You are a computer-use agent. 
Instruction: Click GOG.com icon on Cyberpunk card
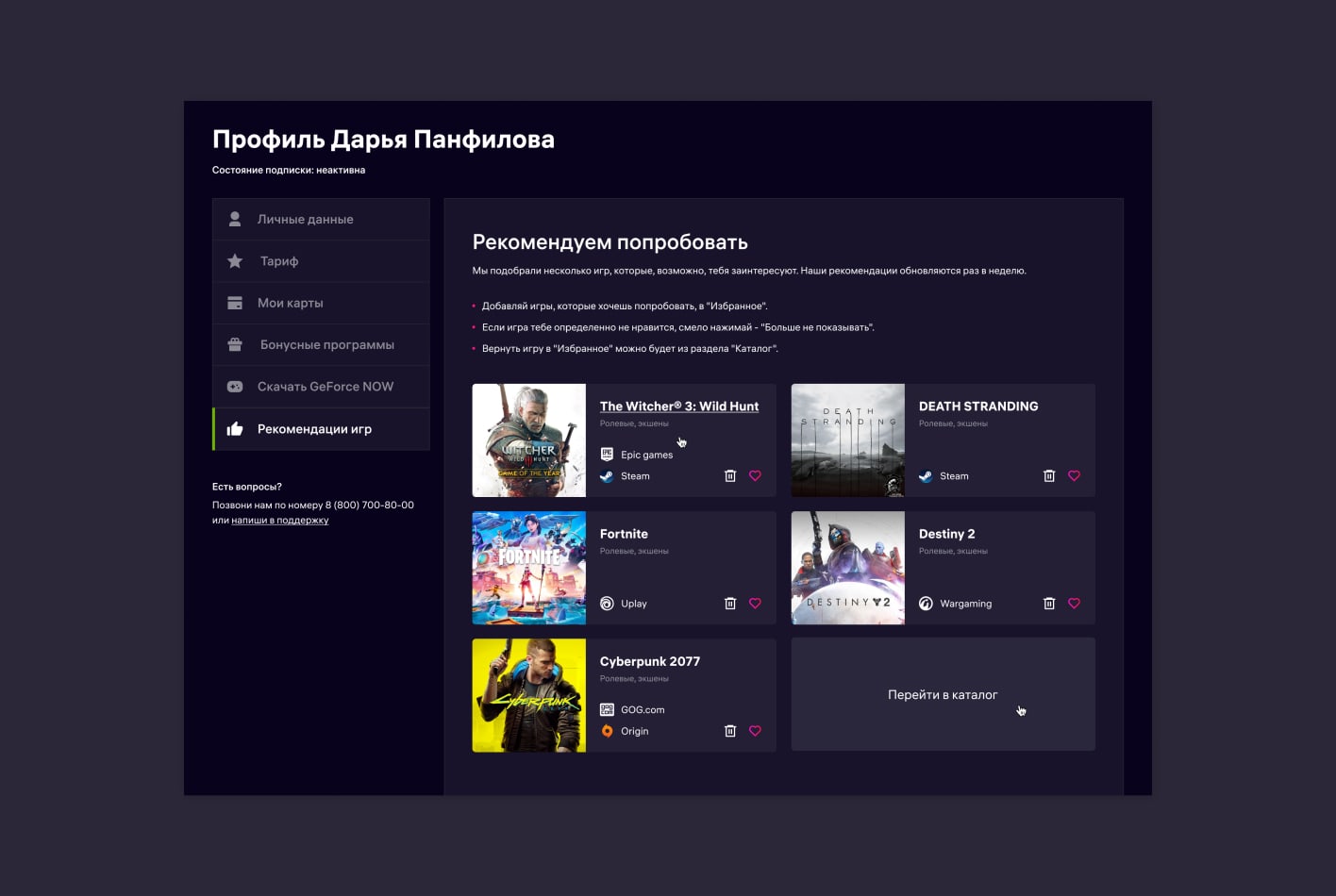607,709
